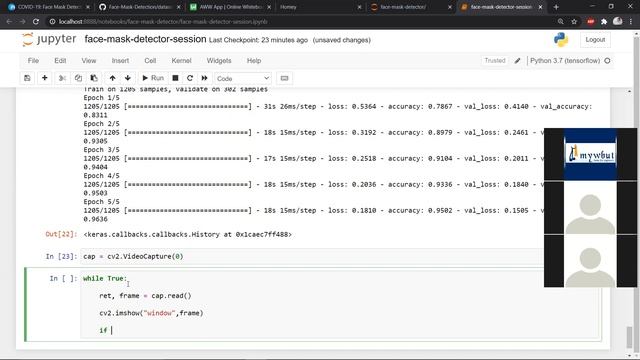Interrupt the kernel with the stop icon
The height and width of the screenshot is (360, 640).
coord(175,78)
